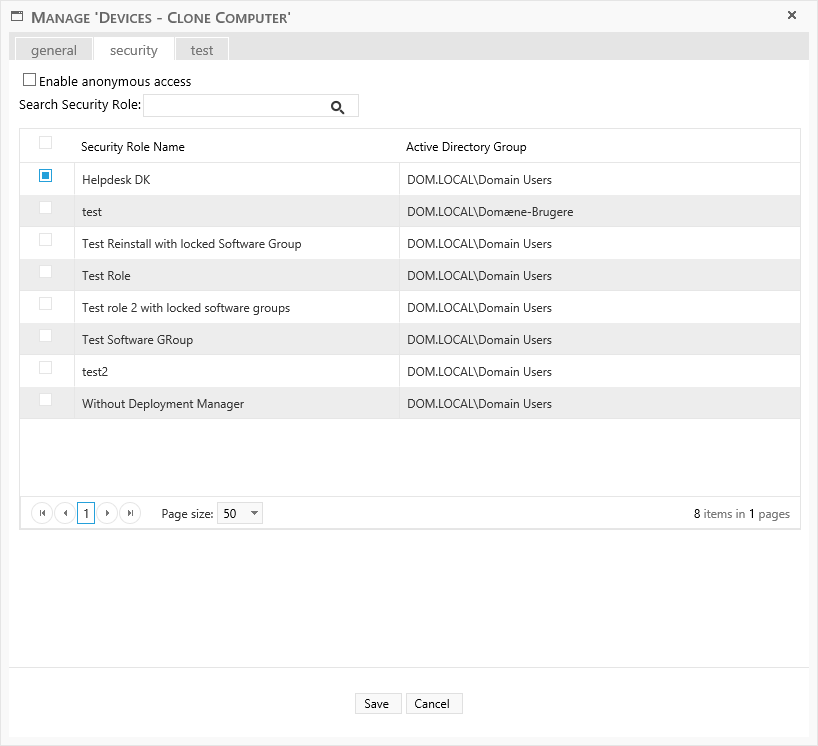
Task: Click the Cancel button
Action: [x=433, y=703]
